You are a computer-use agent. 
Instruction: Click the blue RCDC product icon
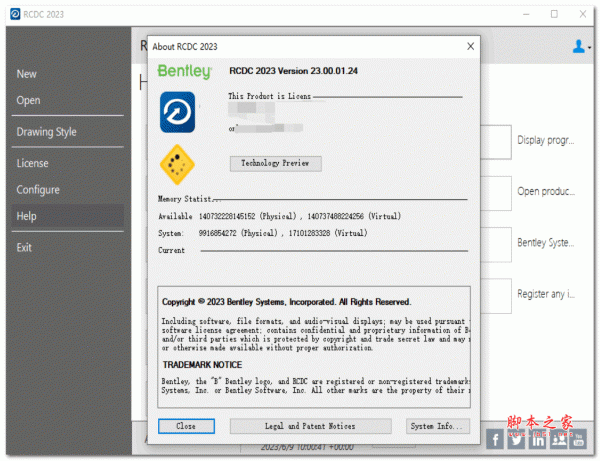pos(177,112)
